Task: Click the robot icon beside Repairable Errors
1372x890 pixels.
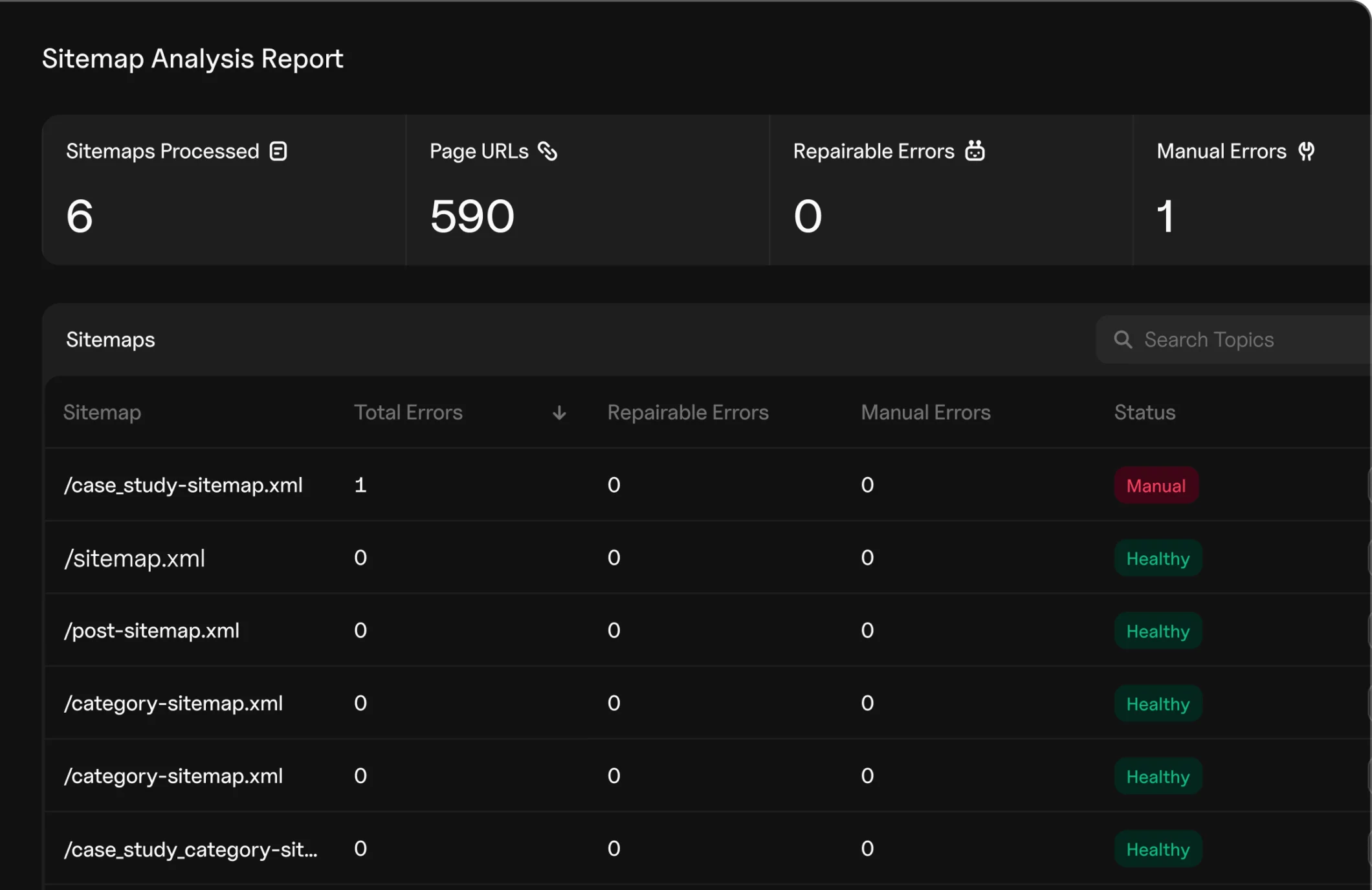Action: click(976, 151)
